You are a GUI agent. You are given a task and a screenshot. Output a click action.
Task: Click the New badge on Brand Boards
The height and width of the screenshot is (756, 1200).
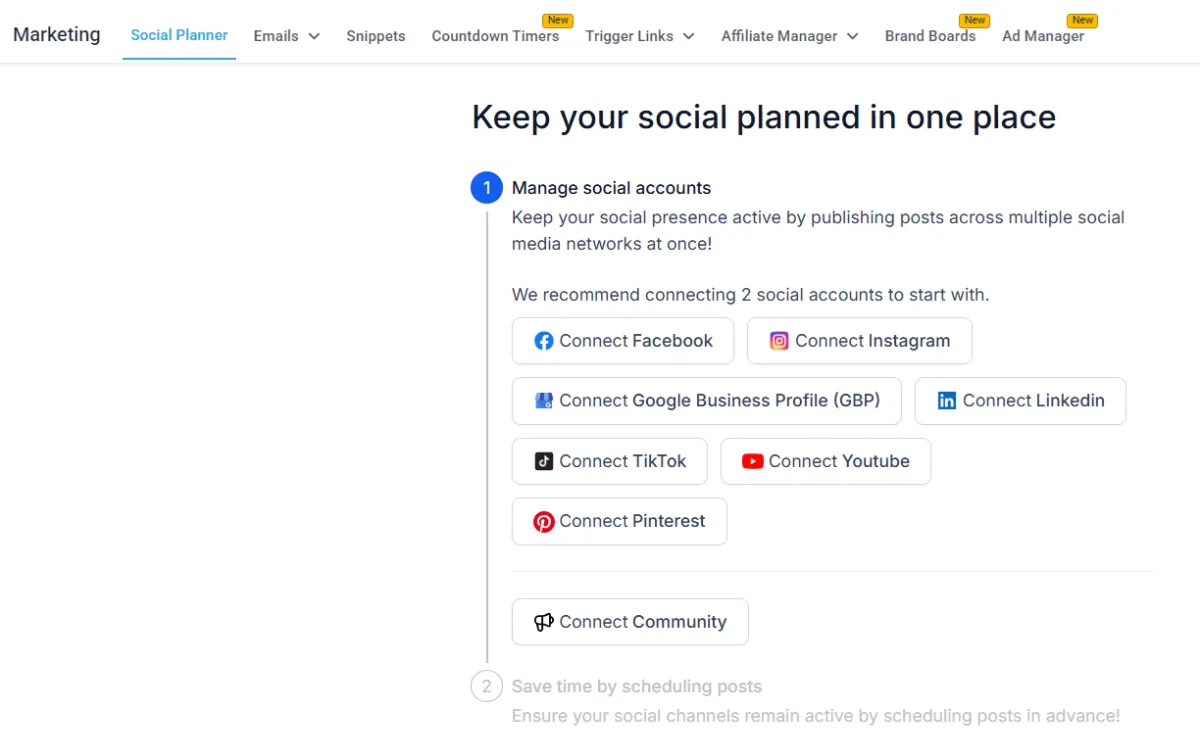[975, 20]
